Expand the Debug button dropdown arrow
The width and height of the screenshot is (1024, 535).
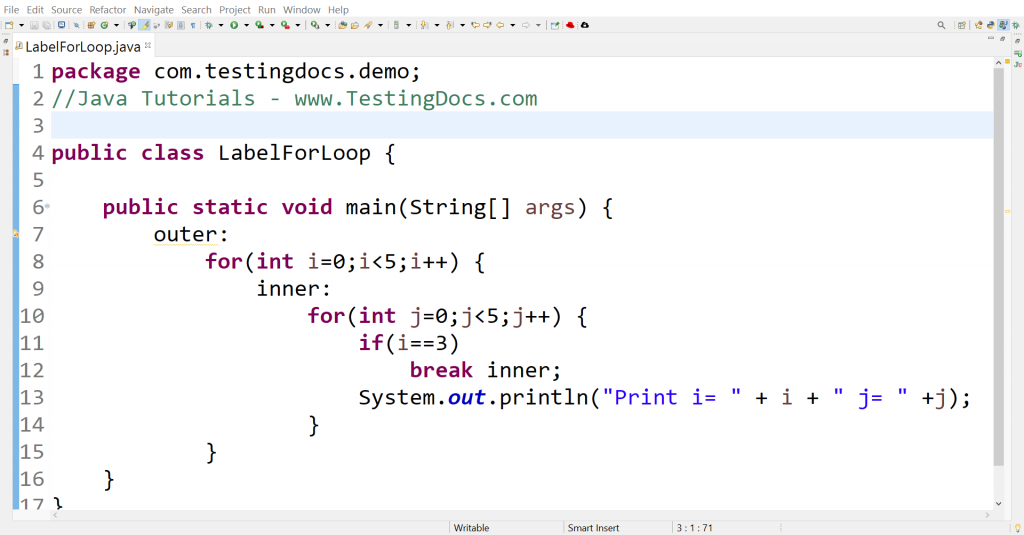coord(221,25)
